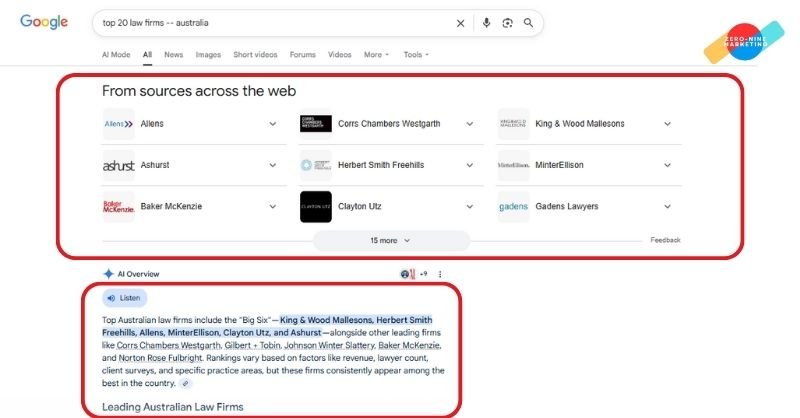This screenshot has width=800, height=418.
Task: Open Google Lens image search icon
Action: click(507, 23)
